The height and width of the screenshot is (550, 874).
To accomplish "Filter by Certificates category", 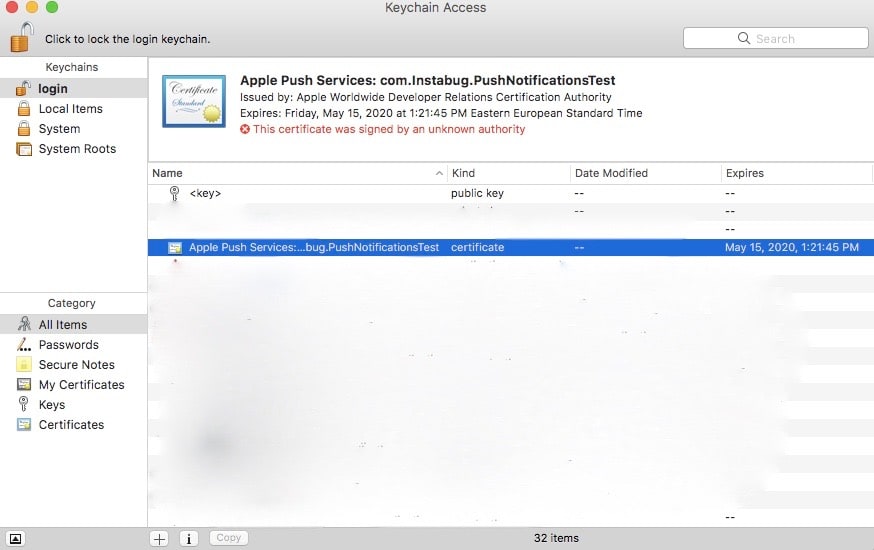I will point(74,425).
